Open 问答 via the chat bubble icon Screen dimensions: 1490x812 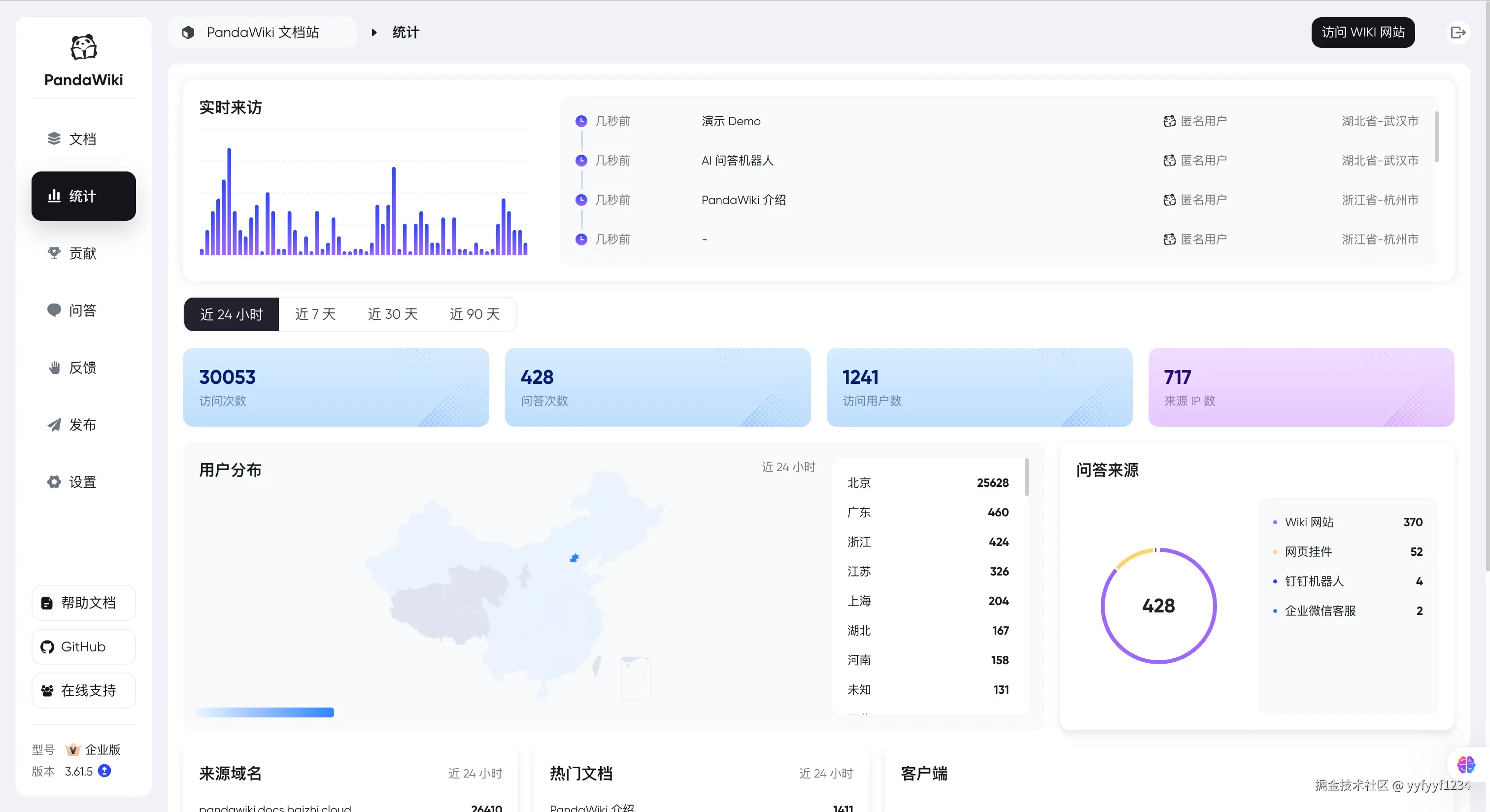pos(54,310)
